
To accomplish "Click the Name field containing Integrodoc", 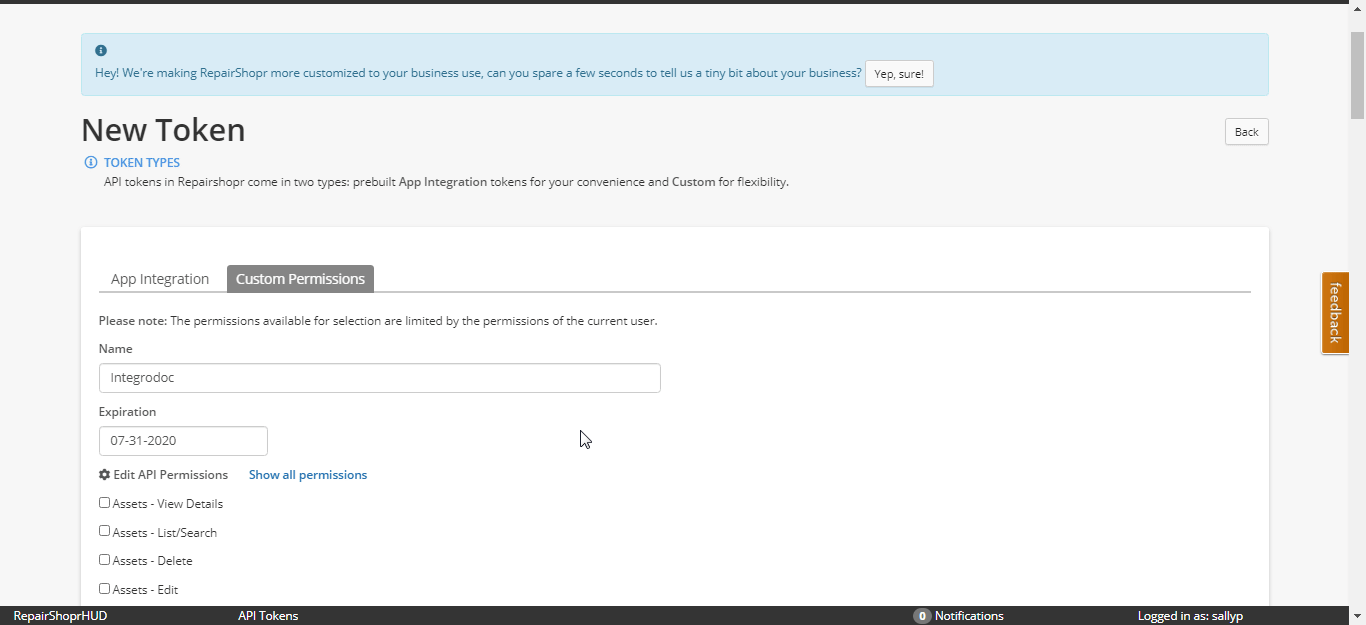I will pyautogui.click(x=380, y=378).
